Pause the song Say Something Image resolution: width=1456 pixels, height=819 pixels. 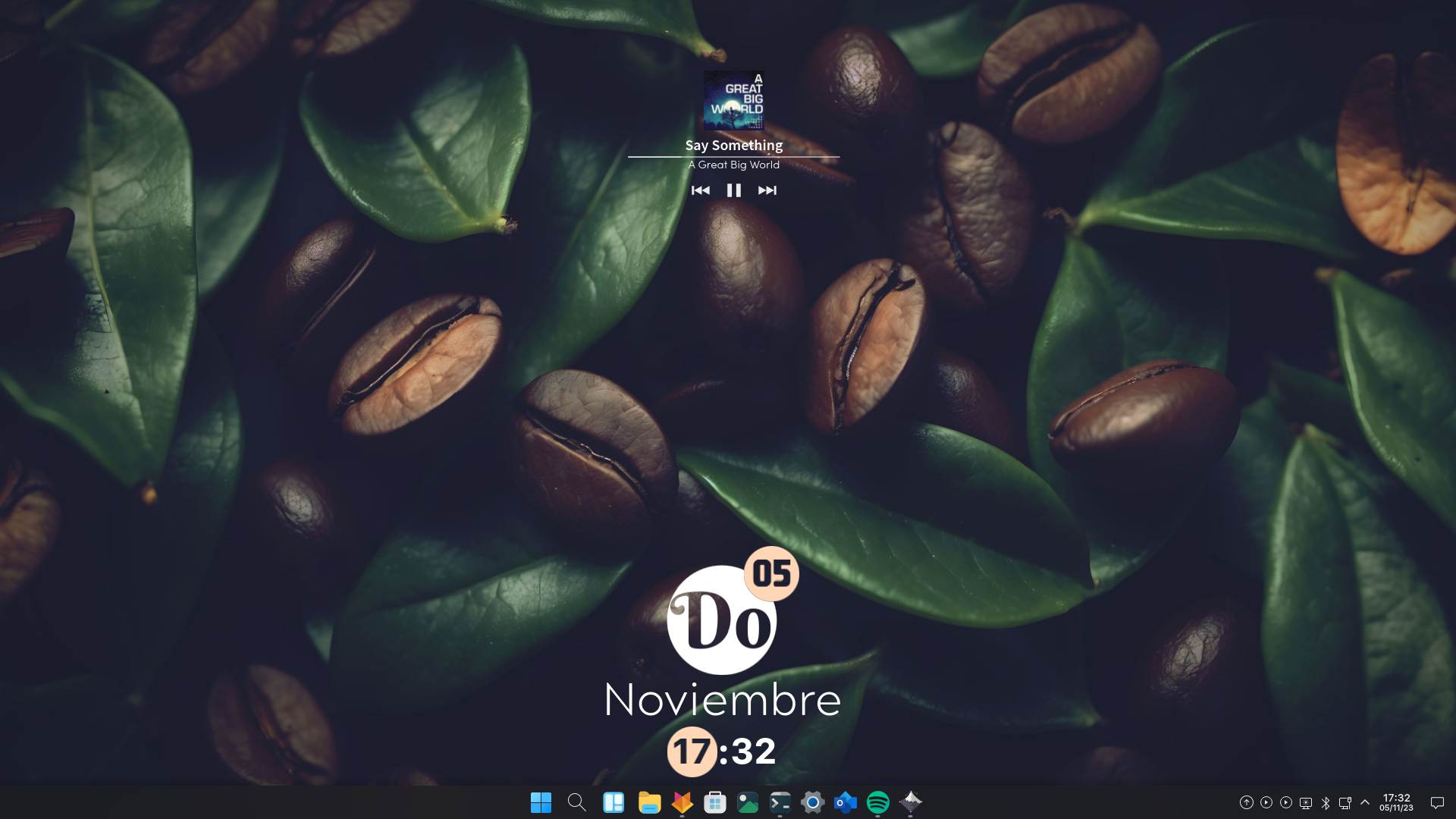734,190
